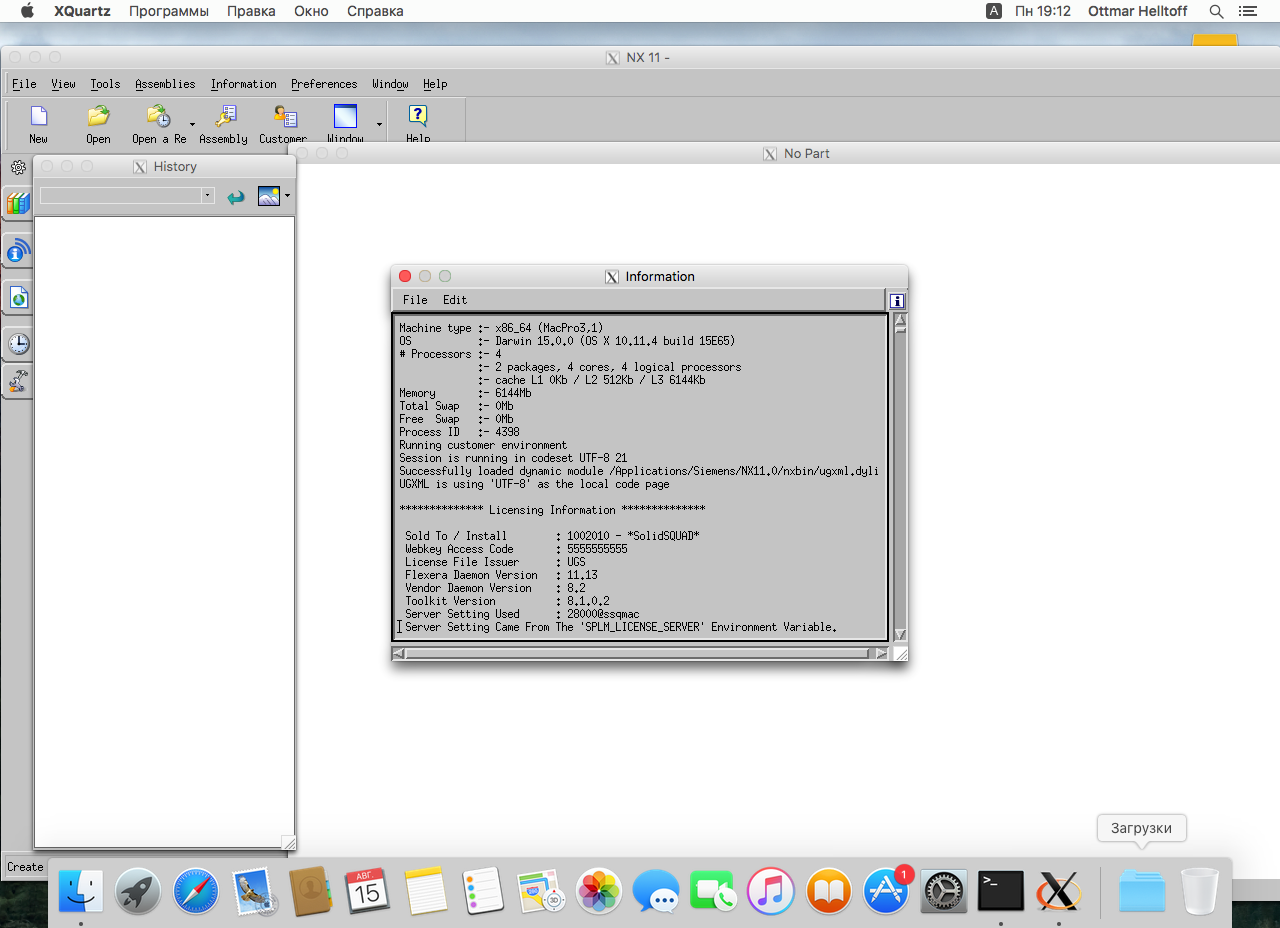Open the Information menu in NX
The width and height of the screenshot is (1280, 928).
[243, 84]
